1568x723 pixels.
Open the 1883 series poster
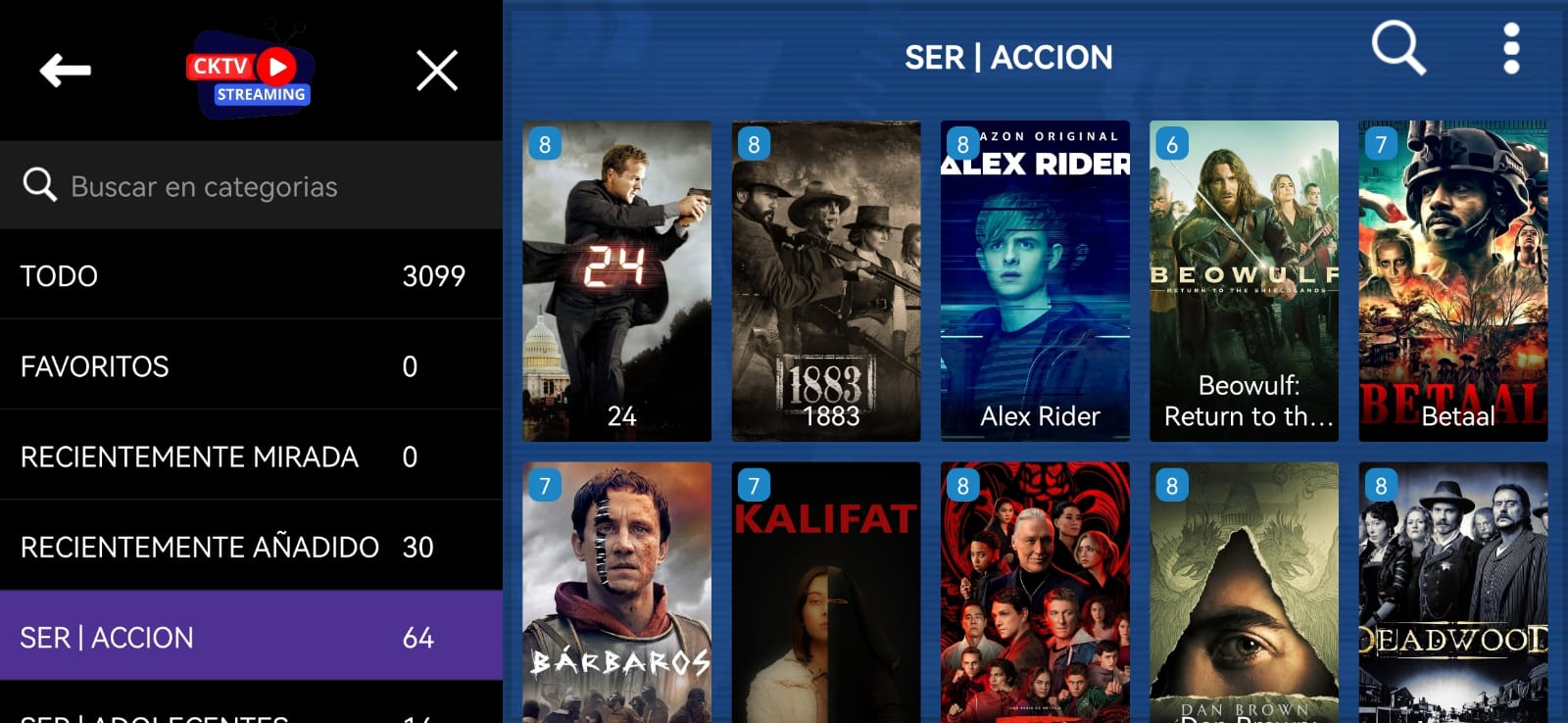click(x=826, y=281)
